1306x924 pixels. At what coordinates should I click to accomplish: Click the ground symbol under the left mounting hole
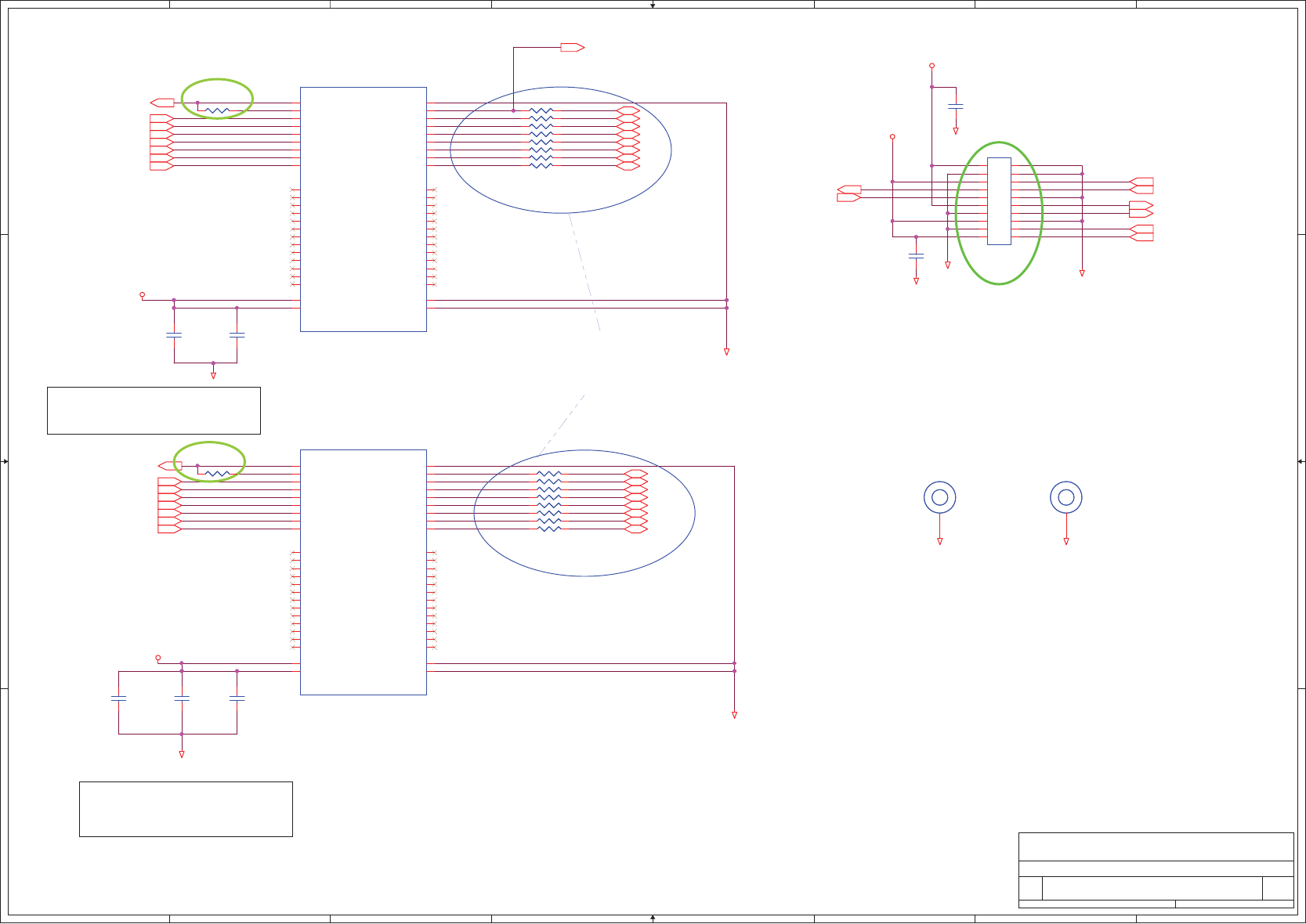click(940, 541)
